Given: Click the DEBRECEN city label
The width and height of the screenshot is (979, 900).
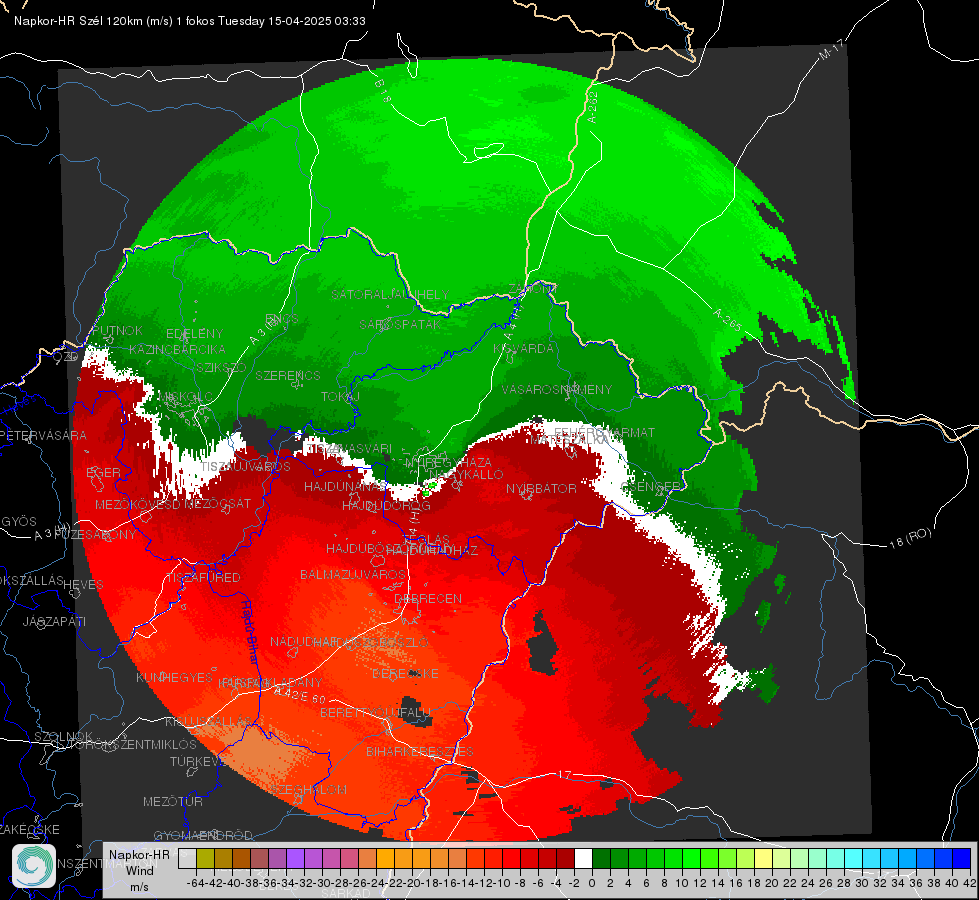Looking at the screenshot, I should (x=428, y=598).
